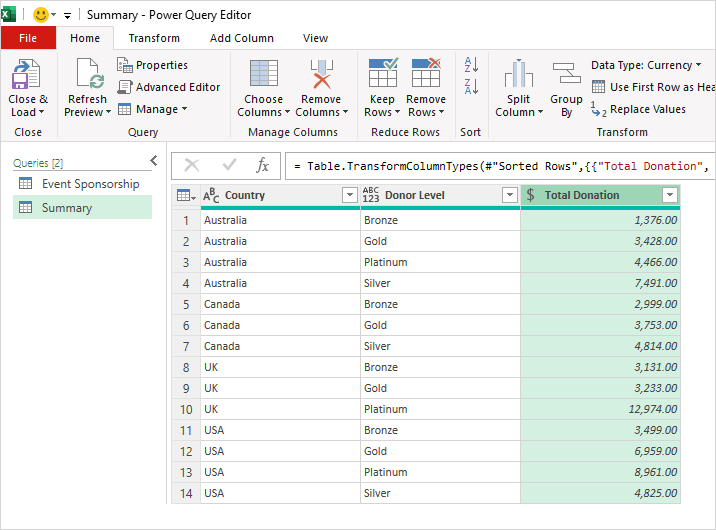Open the Manage dropdown
Image resolution: width=716 pixels, height=530 pixels.
tap(153, 109)
